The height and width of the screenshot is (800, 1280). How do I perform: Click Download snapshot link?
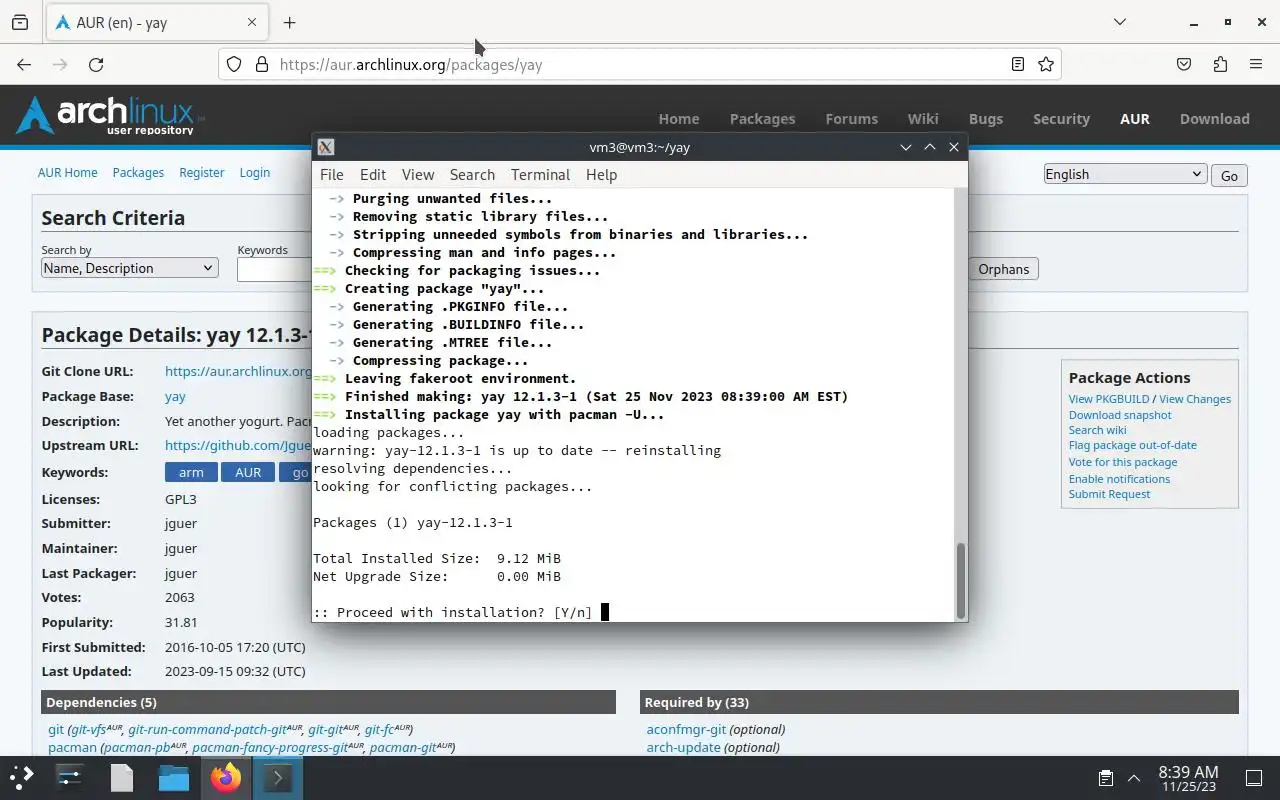coord(1120,415)
